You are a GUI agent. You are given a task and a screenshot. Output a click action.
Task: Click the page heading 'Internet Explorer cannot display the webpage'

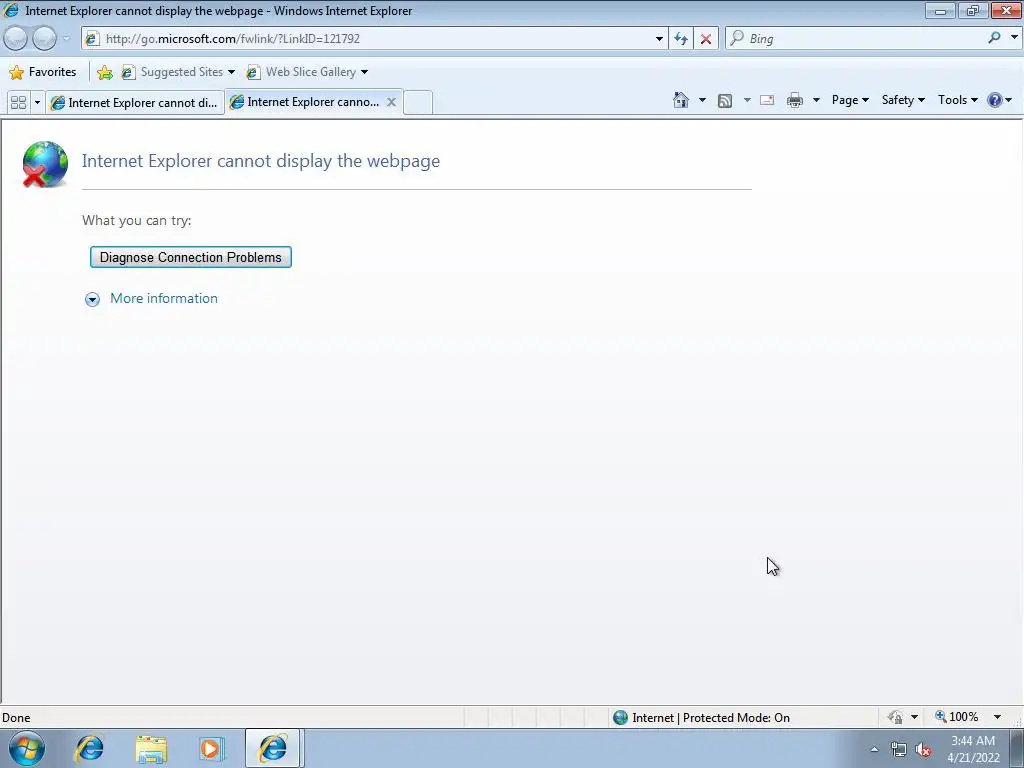261,161
